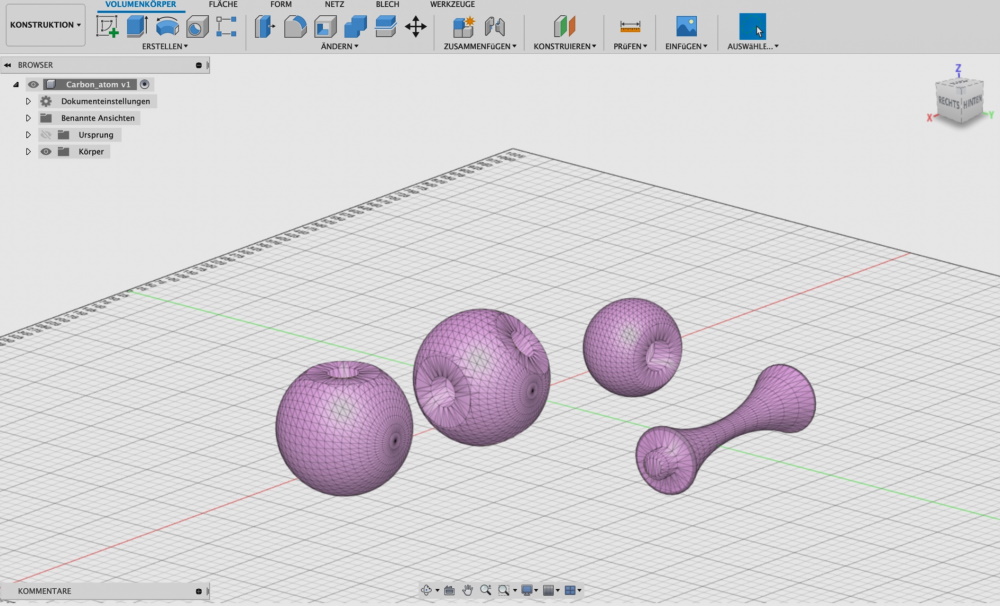Click the rectangular frame icon before Erstellen arrow
This screenshot has width=1000, height=606.
[x=226, y=27]
